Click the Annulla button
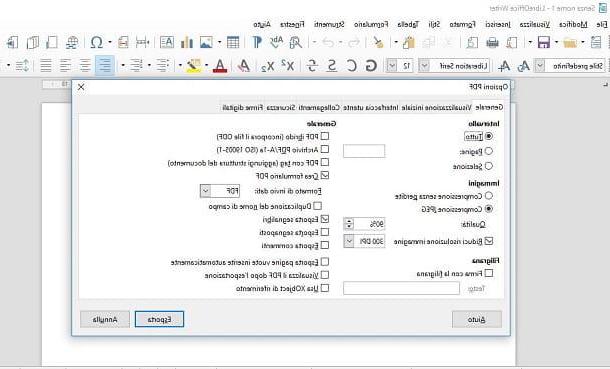The image size is (610, 369). point(105,319)
